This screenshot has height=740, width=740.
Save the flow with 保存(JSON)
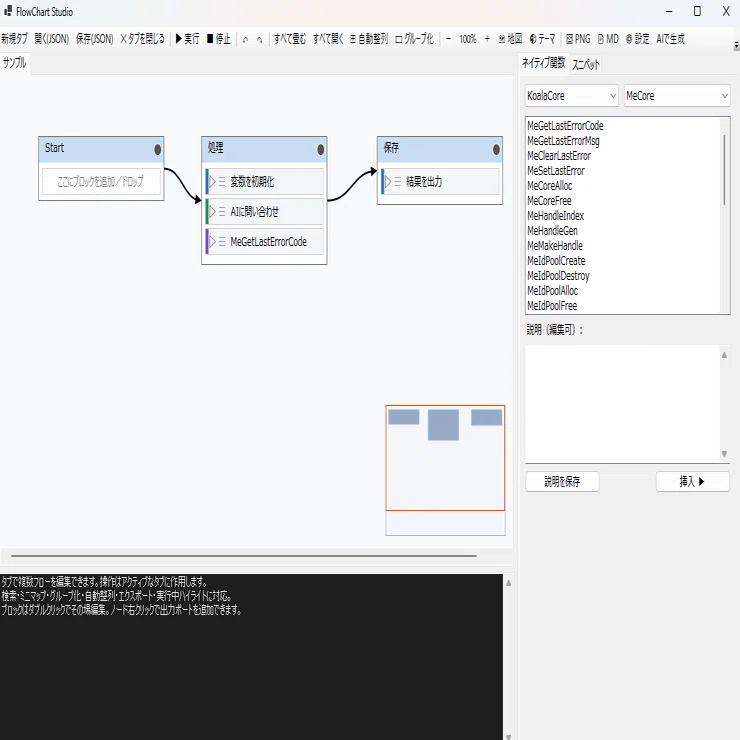coord(94,39)
